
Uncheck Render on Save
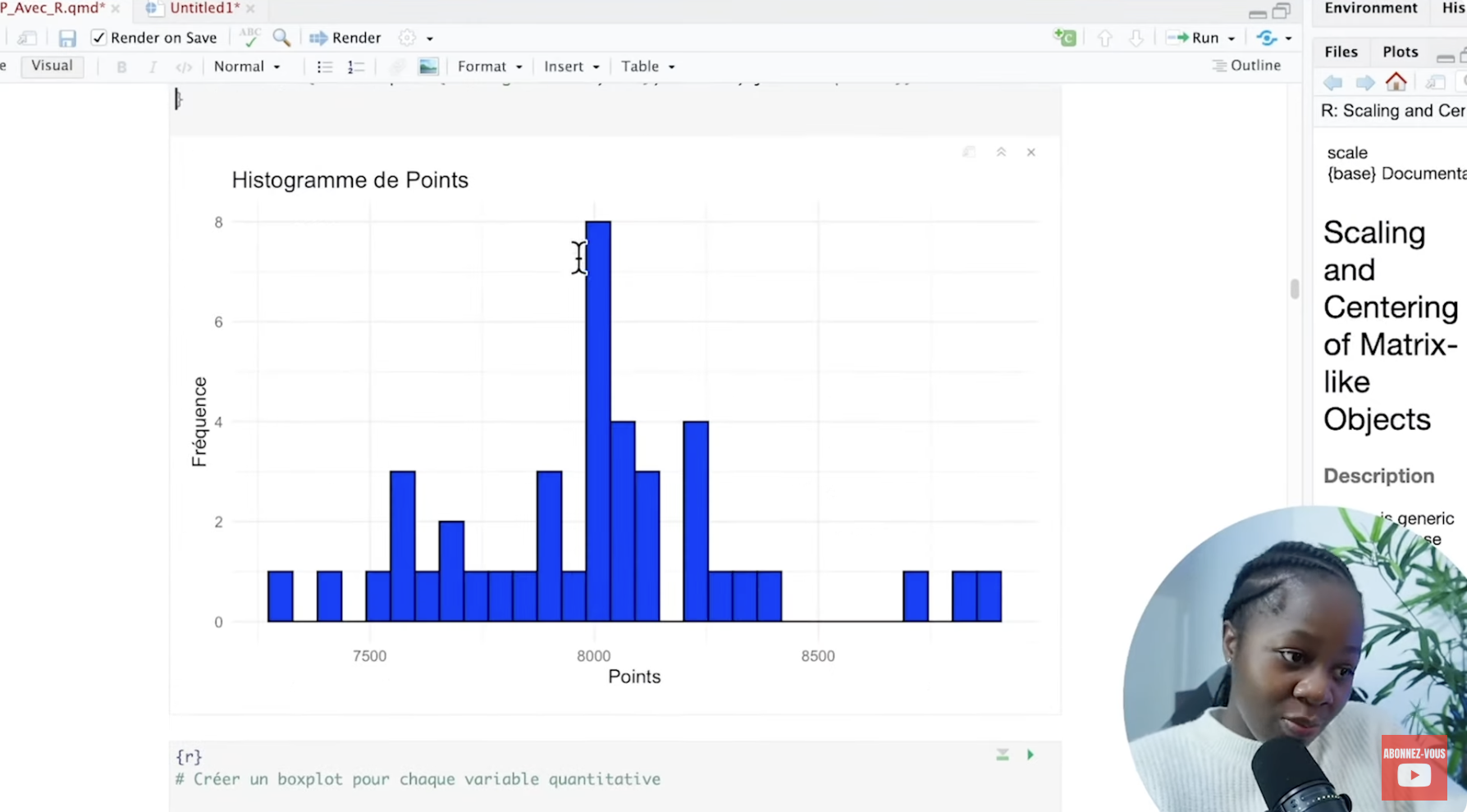pyautogui.click(x=99, y=38)
